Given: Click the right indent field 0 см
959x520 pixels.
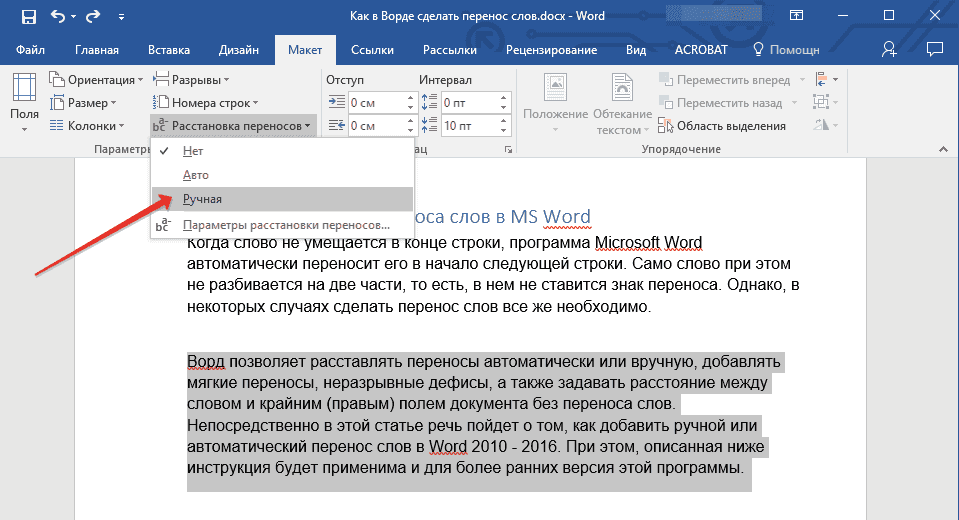Looking at the screenshot, I should coord(376,125).
